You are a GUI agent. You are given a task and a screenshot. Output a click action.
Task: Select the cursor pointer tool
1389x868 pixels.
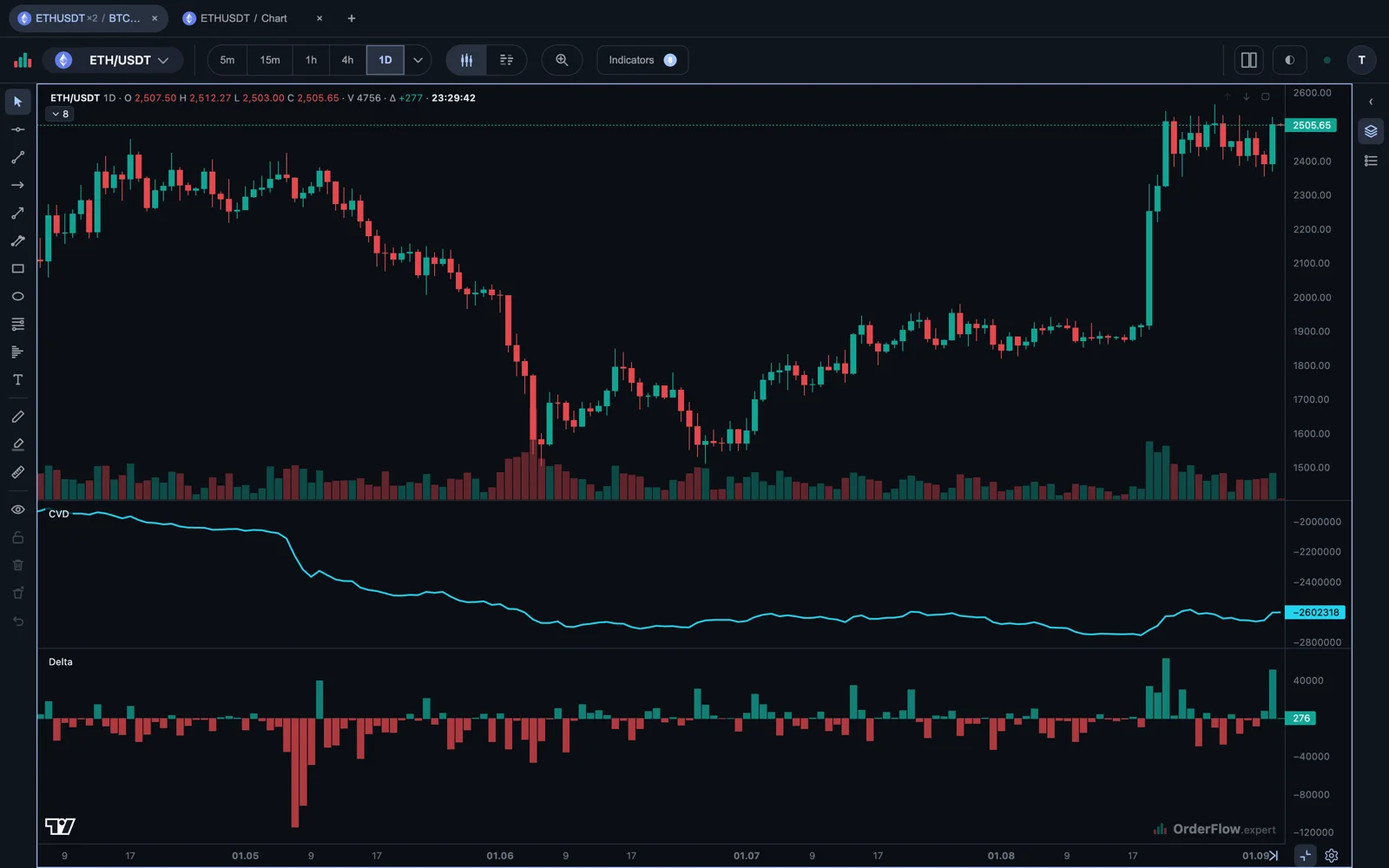pyautogui.click(x=17, y=102)
